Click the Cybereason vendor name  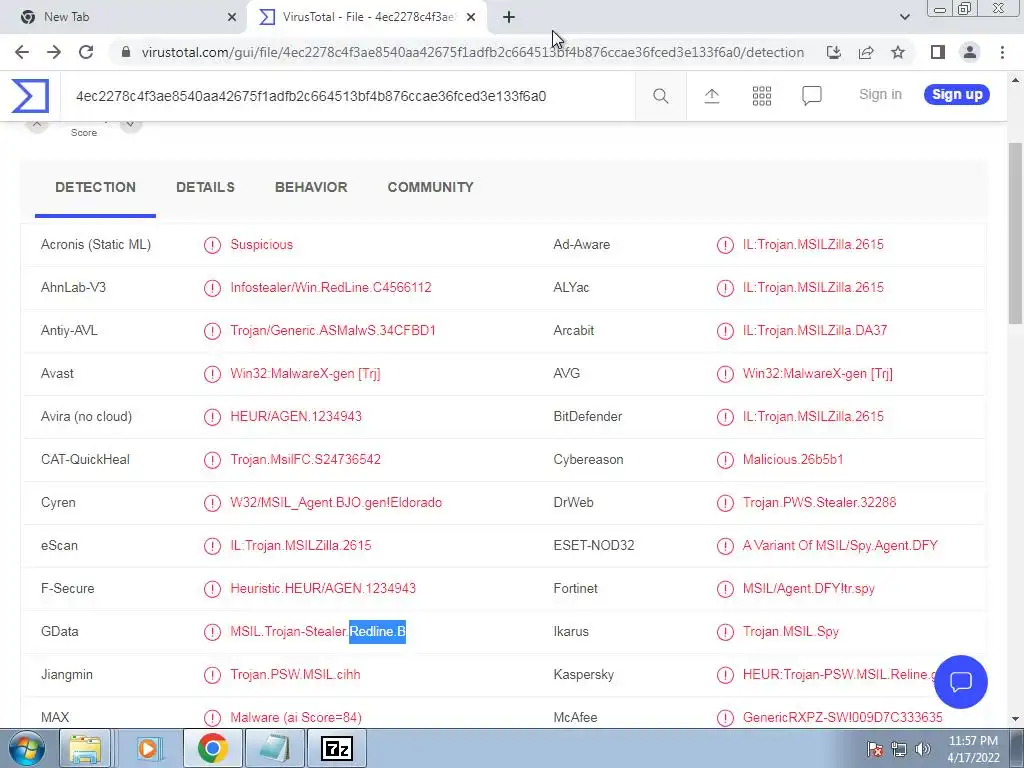click(x=588, y=460)
